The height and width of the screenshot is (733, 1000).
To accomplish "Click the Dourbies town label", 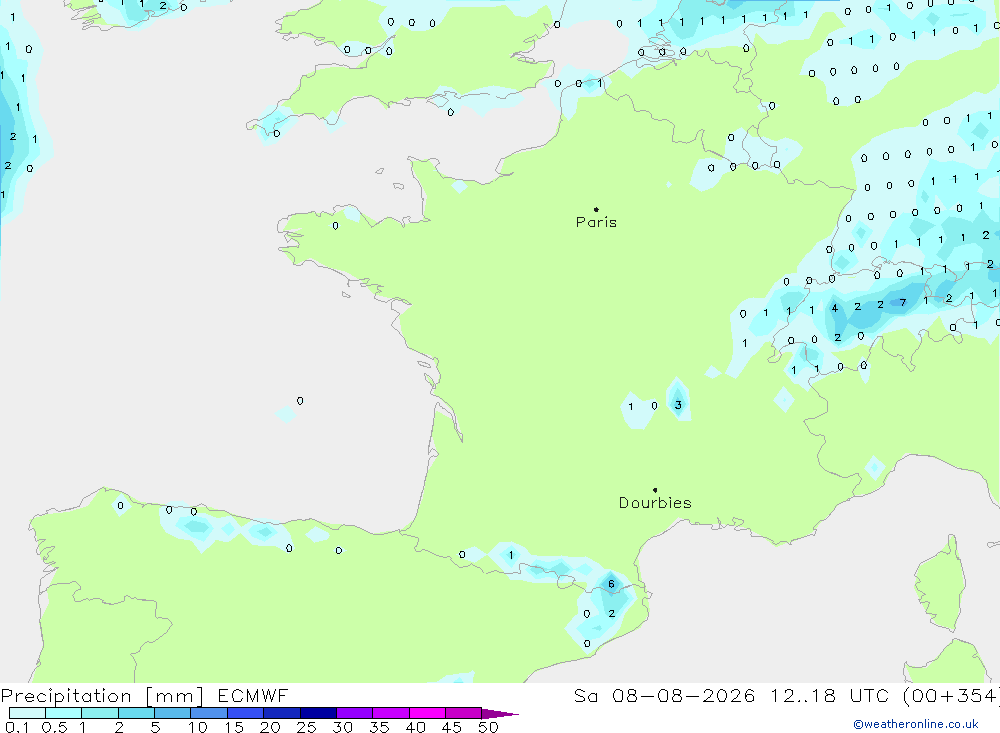I will tap(655, 503).
